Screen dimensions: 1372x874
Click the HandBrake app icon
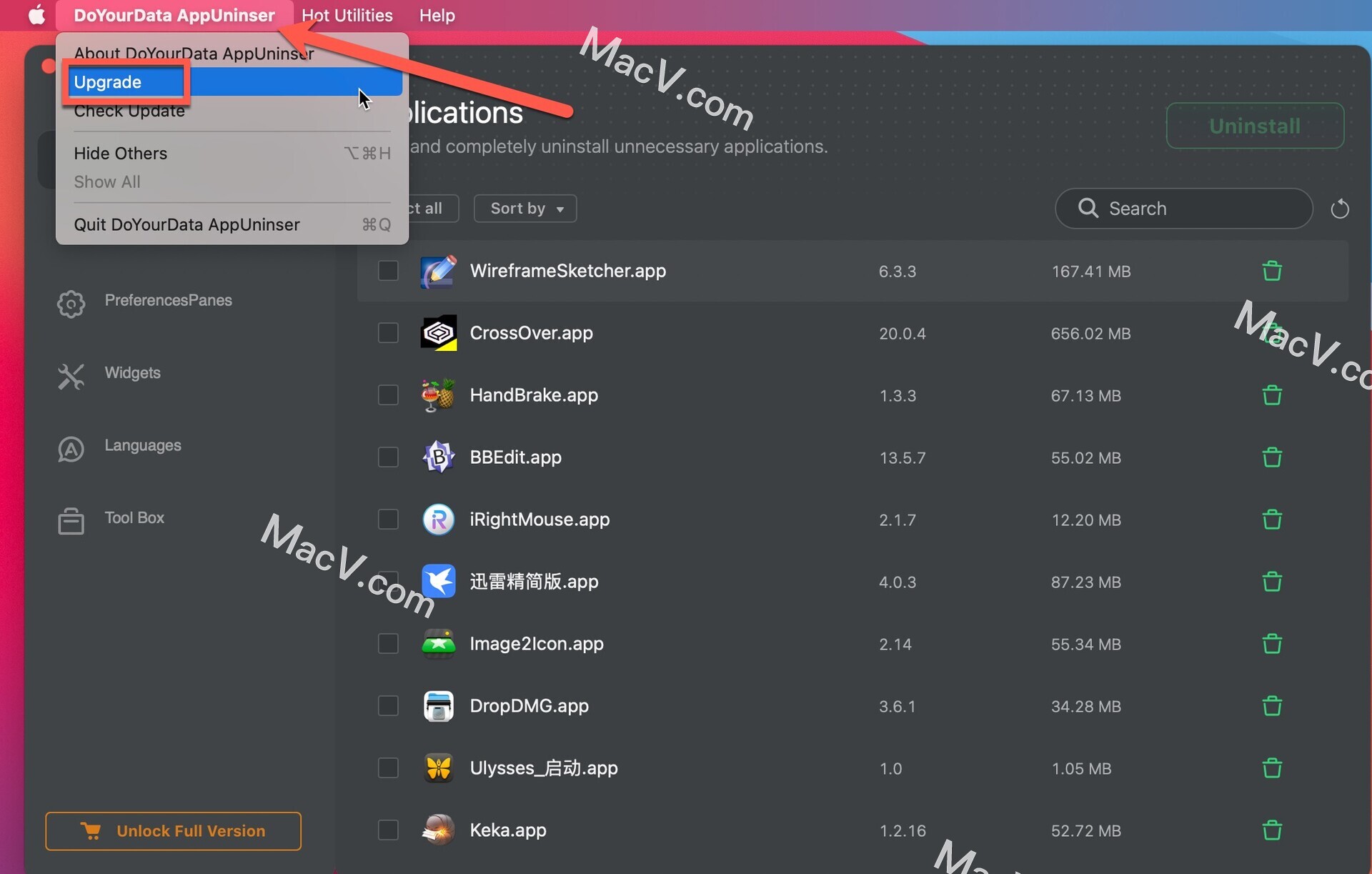click(438, 395)
